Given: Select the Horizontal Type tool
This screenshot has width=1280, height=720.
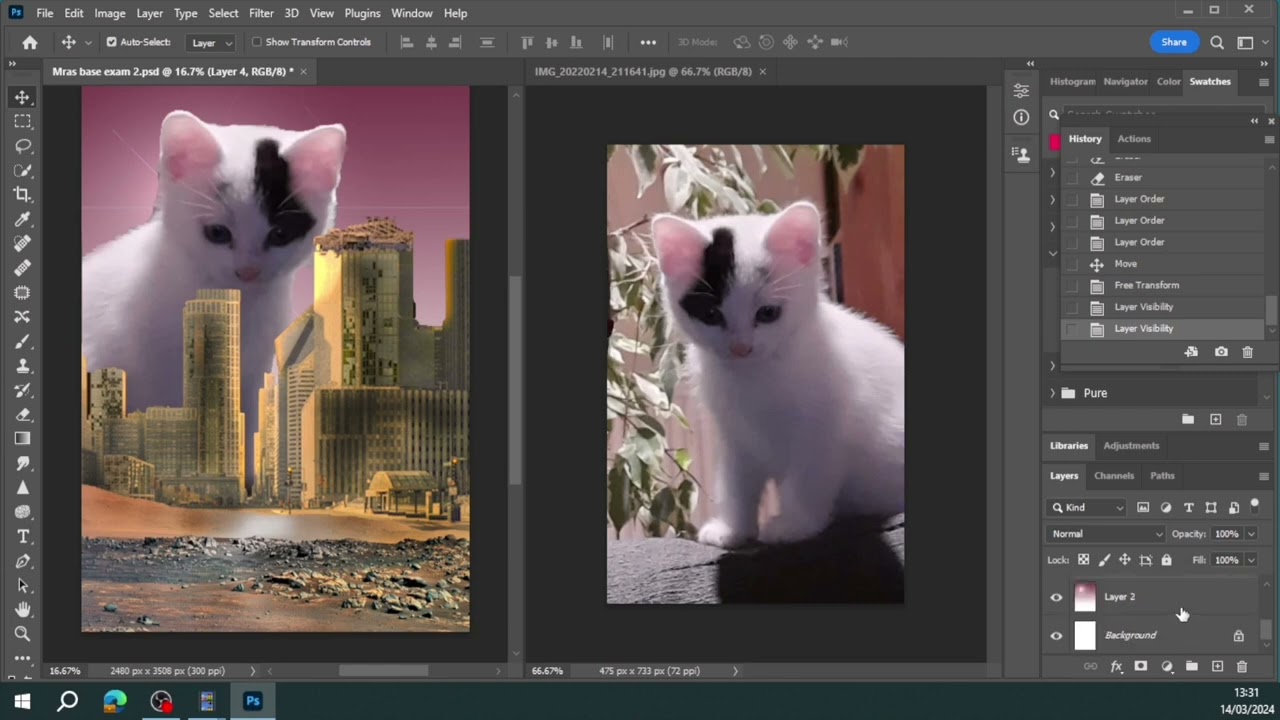Looking at the screenshot, I should (x=22, y=536).
